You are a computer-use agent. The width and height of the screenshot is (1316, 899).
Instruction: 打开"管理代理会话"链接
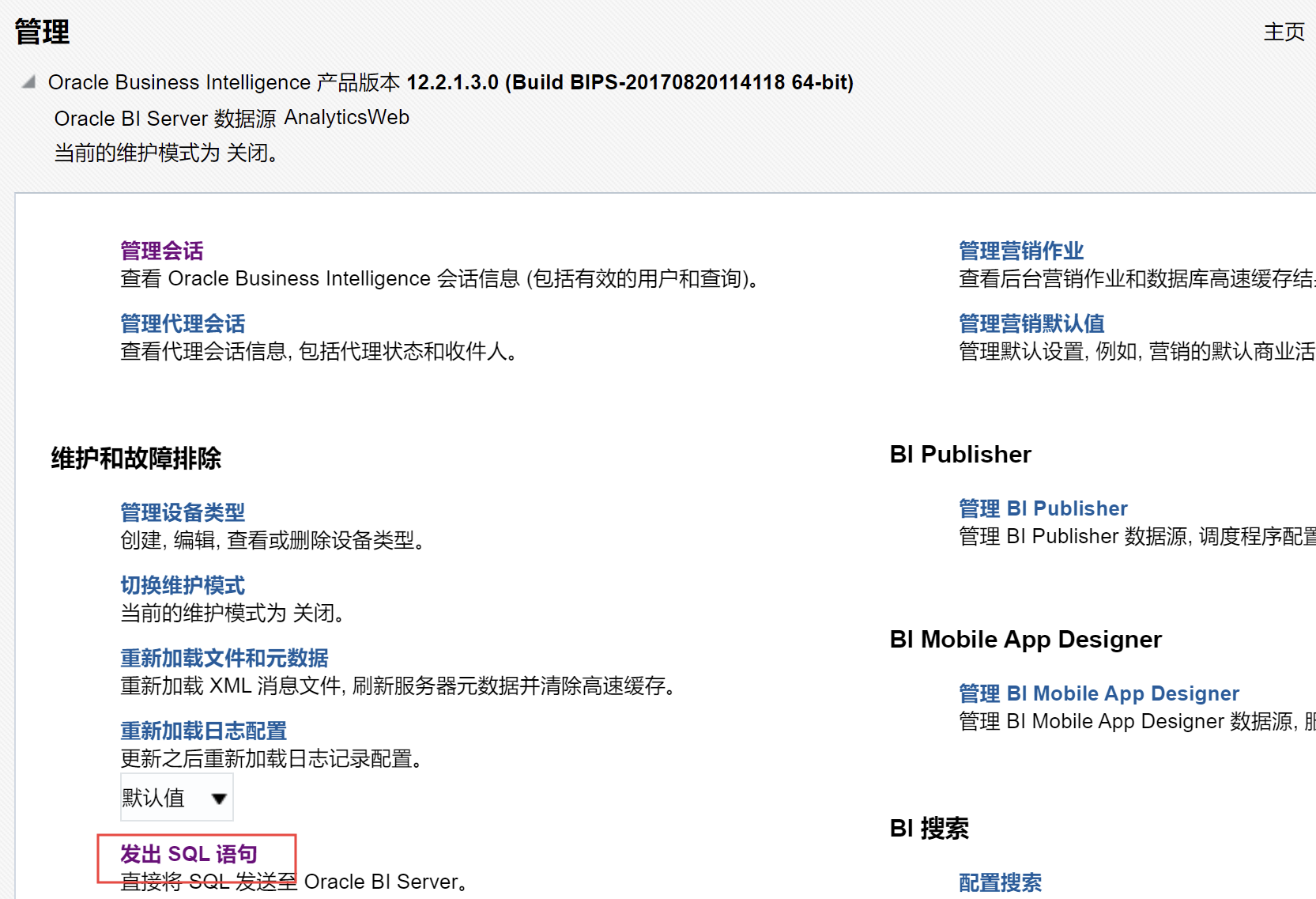tap(181, 323)
